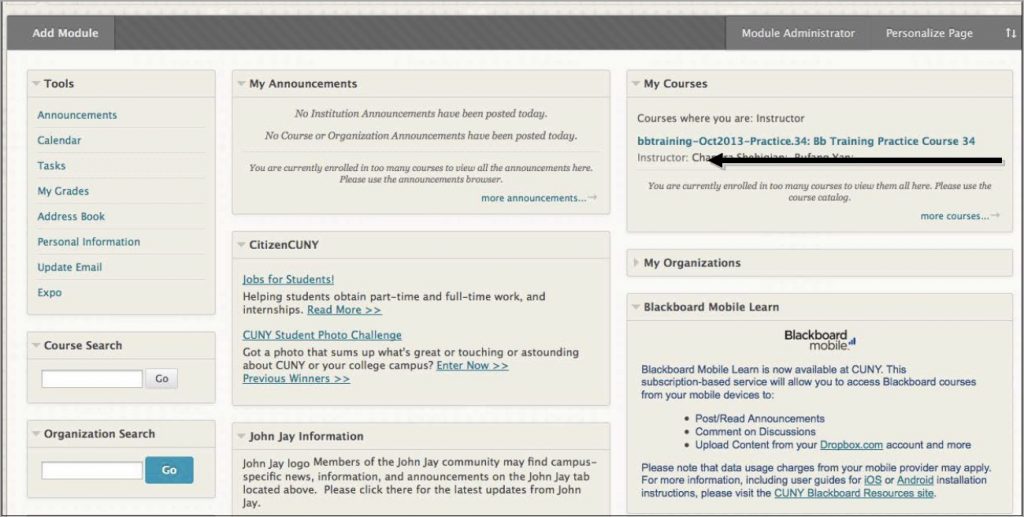1024x517 pixels.
Task: Click 'Courses where you are: Instructor' text
Action: click(721, 119)
